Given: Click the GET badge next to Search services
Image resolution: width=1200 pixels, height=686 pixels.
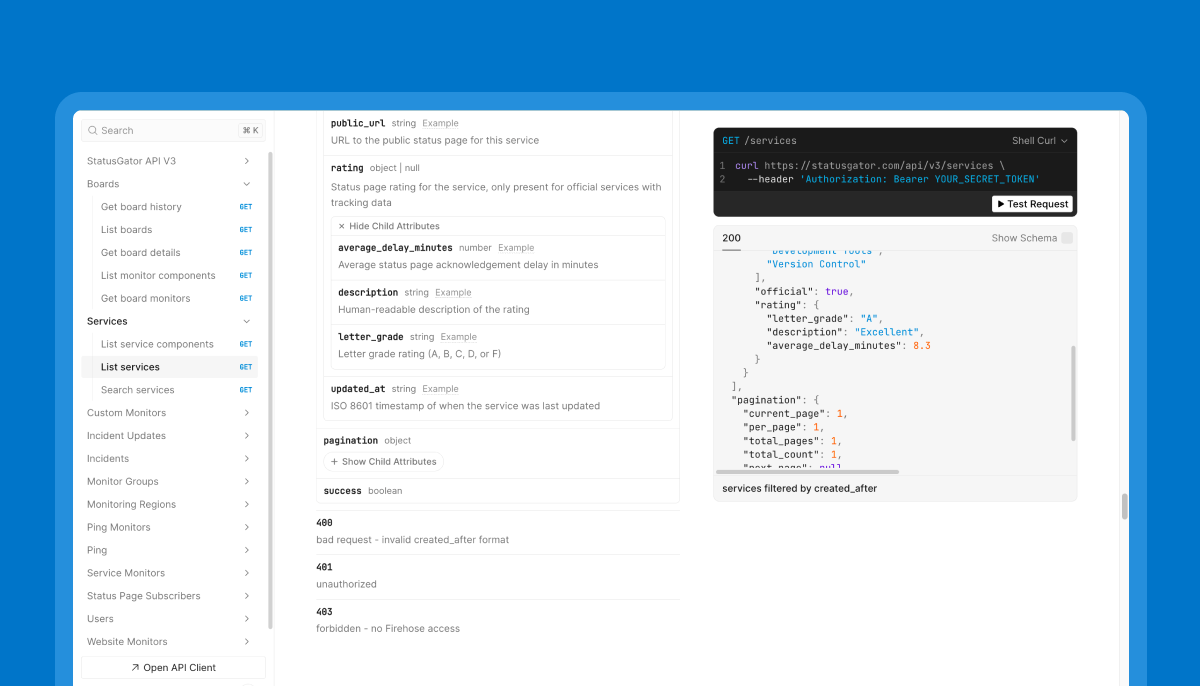Looking at the screenshot, I should click(x=245, y=390).
